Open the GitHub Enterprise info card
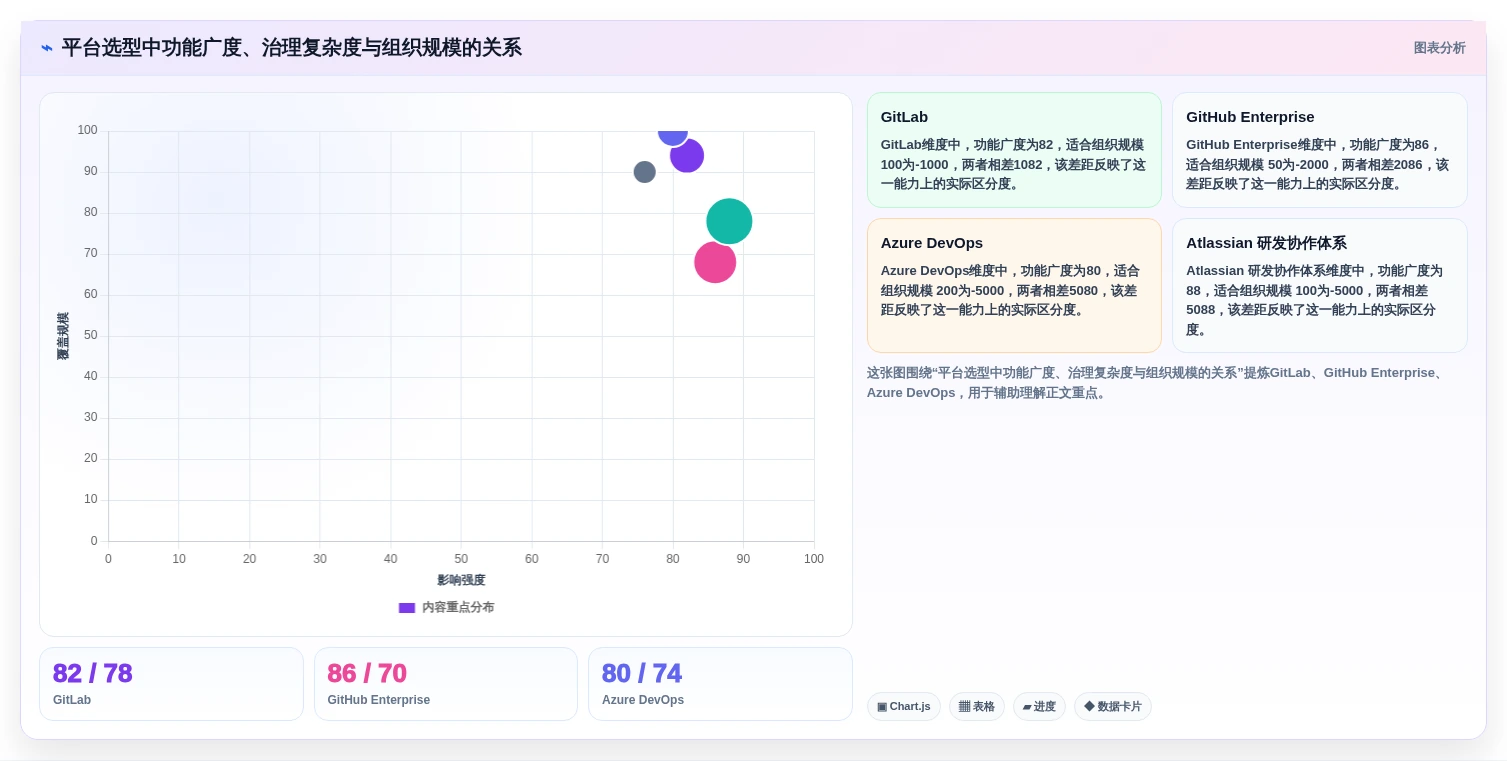Image resolution: width=1507 pixels, height=761 pixels. coord(1319,150)
